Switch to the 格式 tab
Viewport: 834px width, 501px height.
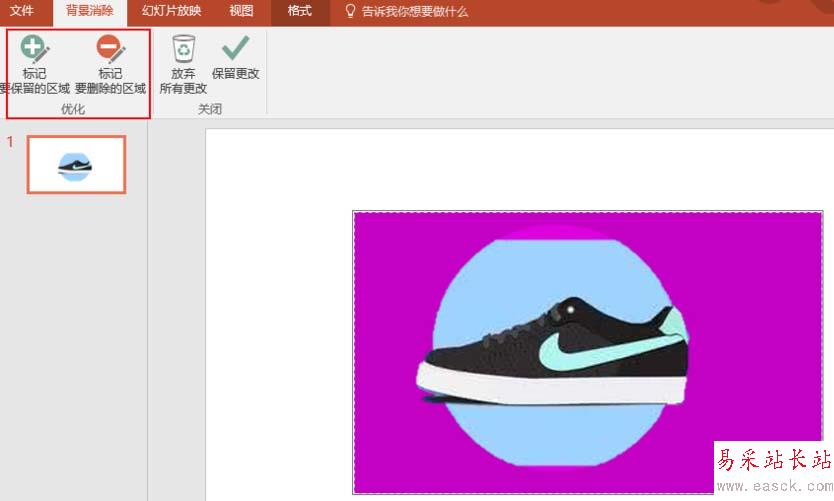tap(299, 11)
